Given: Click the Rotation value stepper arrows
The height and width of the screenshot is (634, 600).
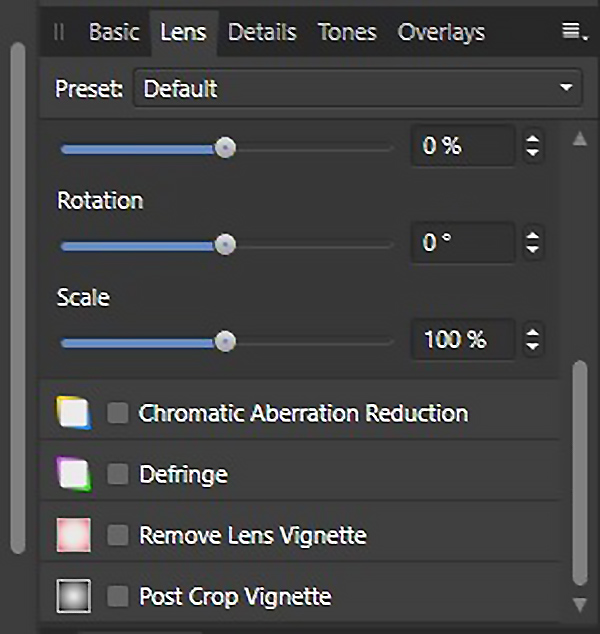Looking at the screenshot, I should 533,243.
